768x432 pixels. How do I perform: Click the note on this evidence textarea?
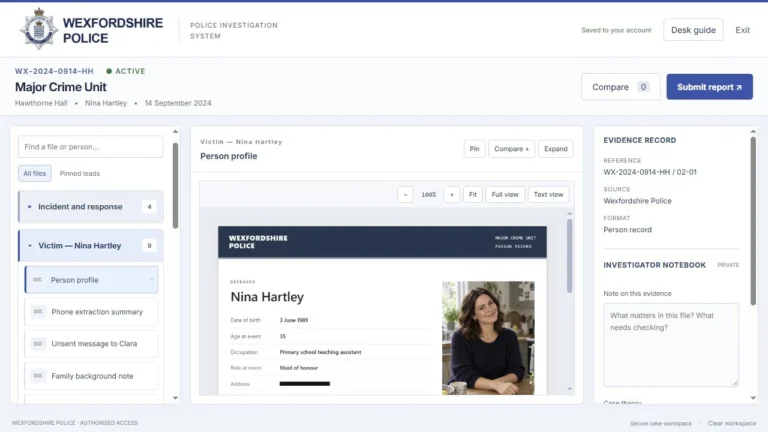(671, 345)
